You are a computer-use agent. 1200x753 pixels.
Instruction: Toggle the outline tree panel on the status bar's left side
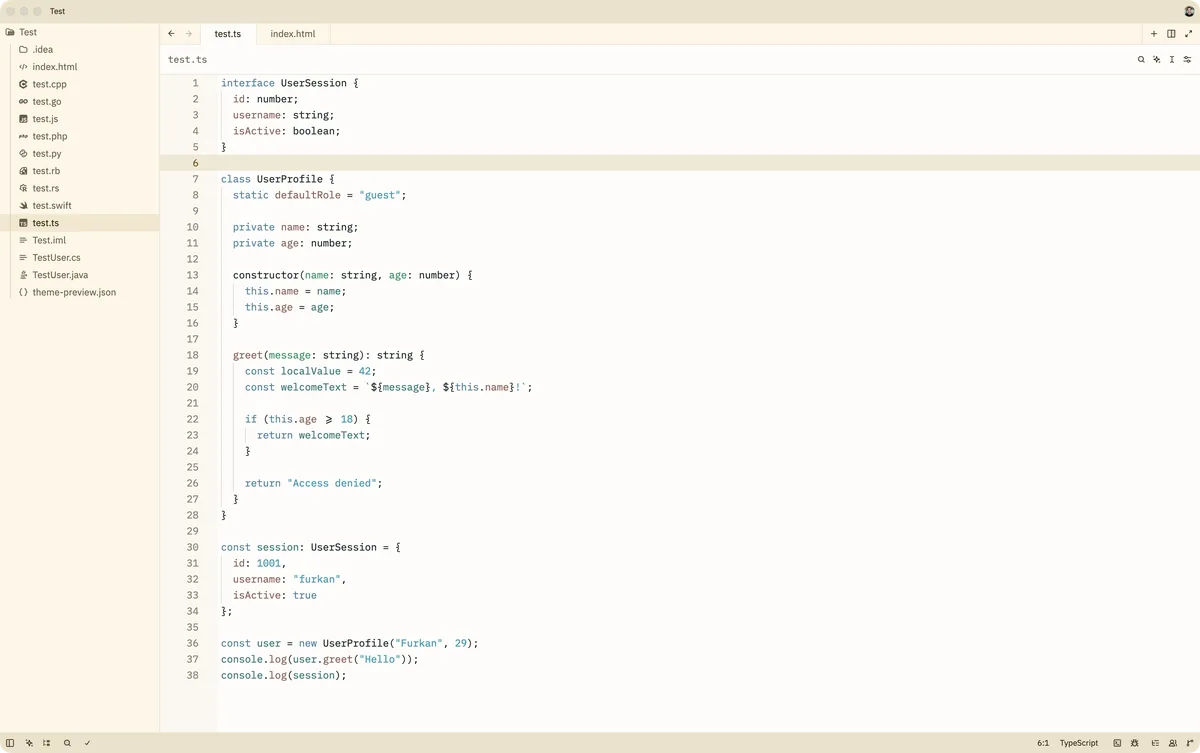[47, 743]
